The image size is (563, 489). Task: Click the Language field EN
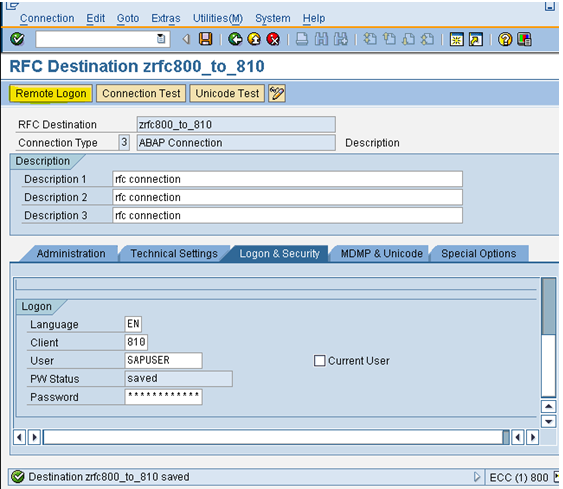pos(133,324)
